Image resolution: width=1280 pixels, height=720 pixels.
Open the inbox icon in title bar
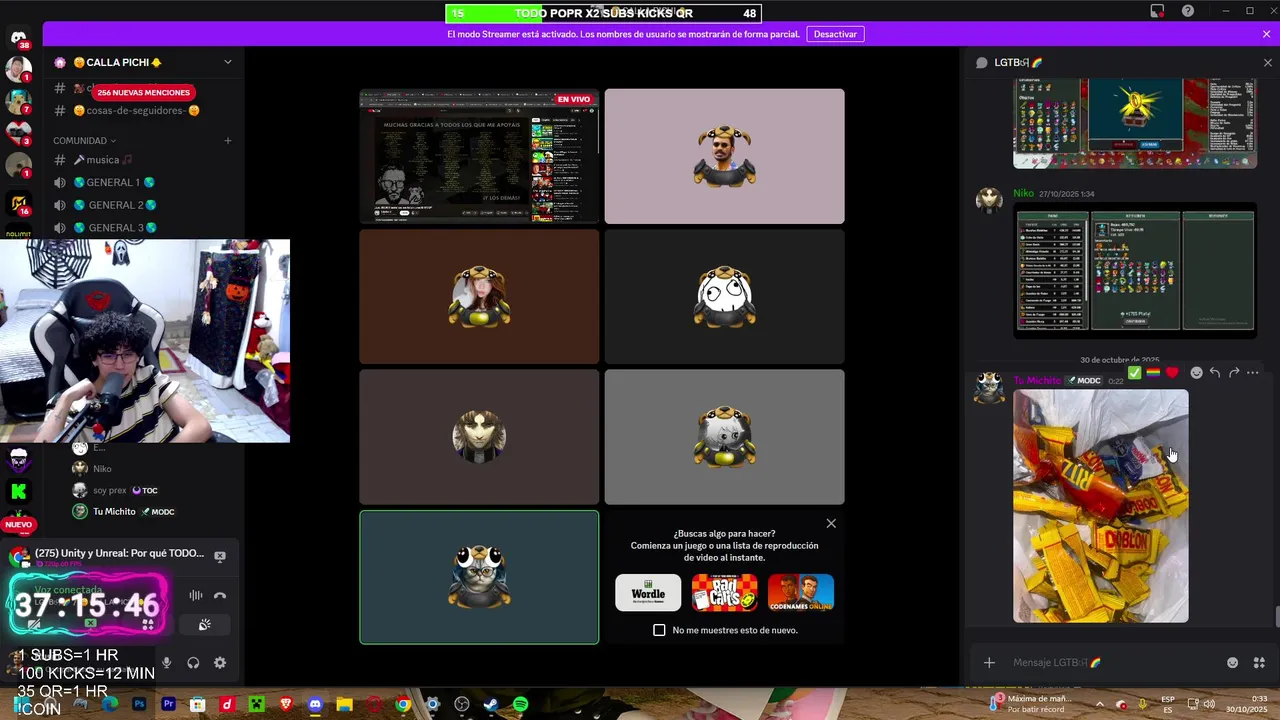[x=1157, y=11]
